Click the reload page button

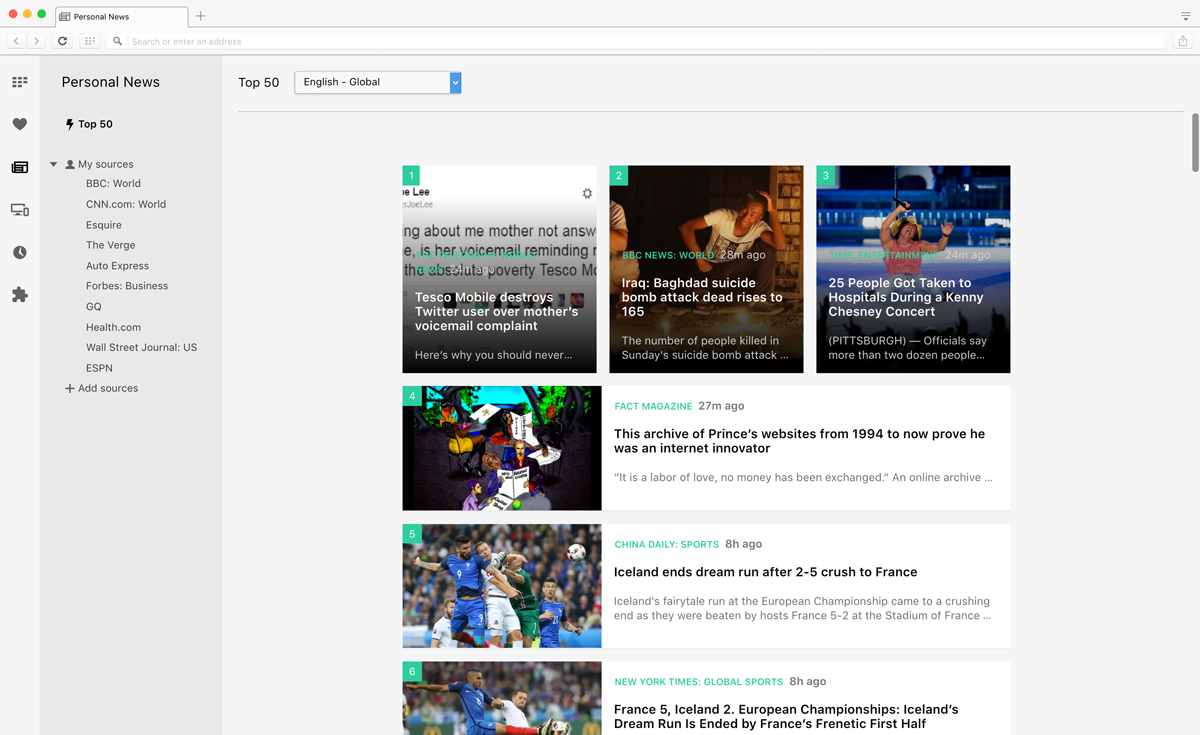pyautogui.click(x=62, y=41)
